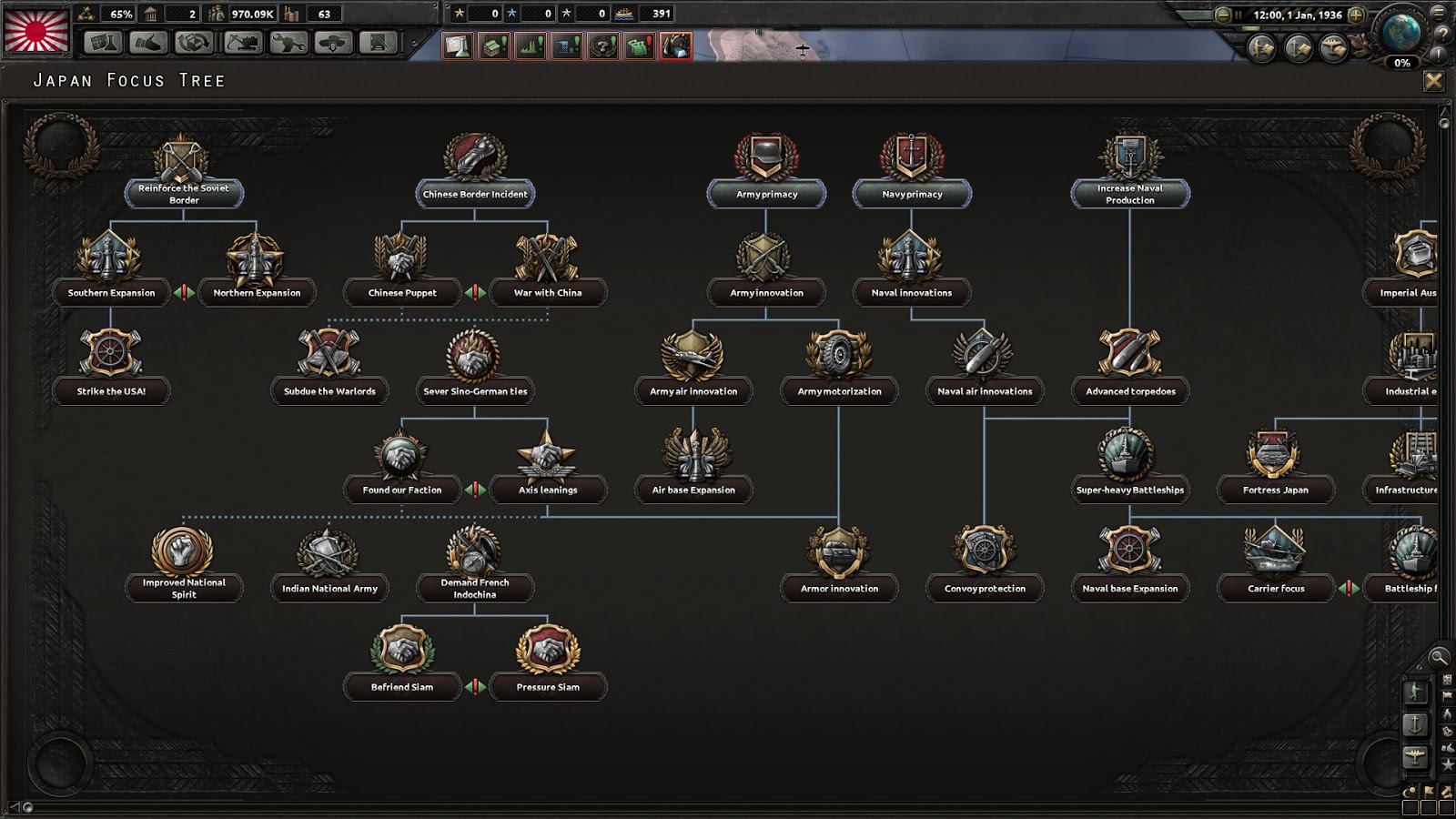Screen dimensions: 1456x819
Task: Open the Recruit and Deploy tank menu
Action: [x=333, y=43]
